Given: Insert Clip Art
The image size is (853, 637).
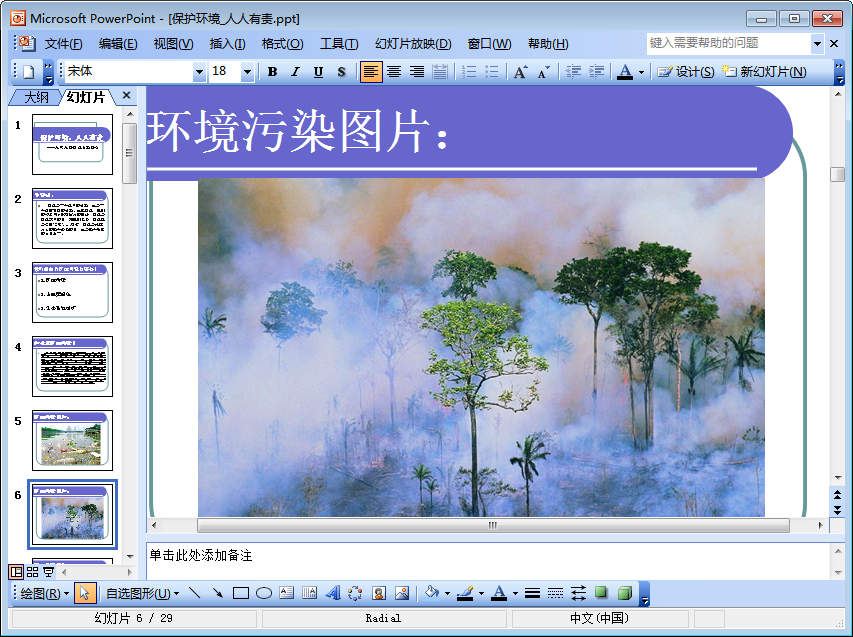Looking at the screenshot, I should coord(379,593).
